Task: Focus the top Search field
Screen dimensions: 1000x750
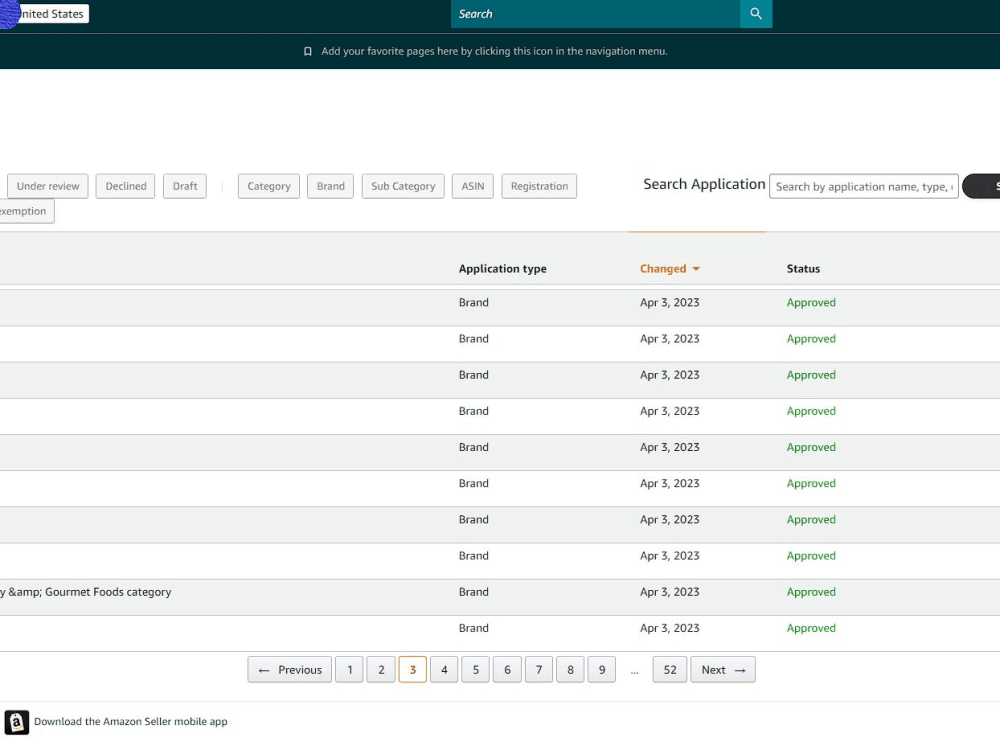Action: (595, 14)
